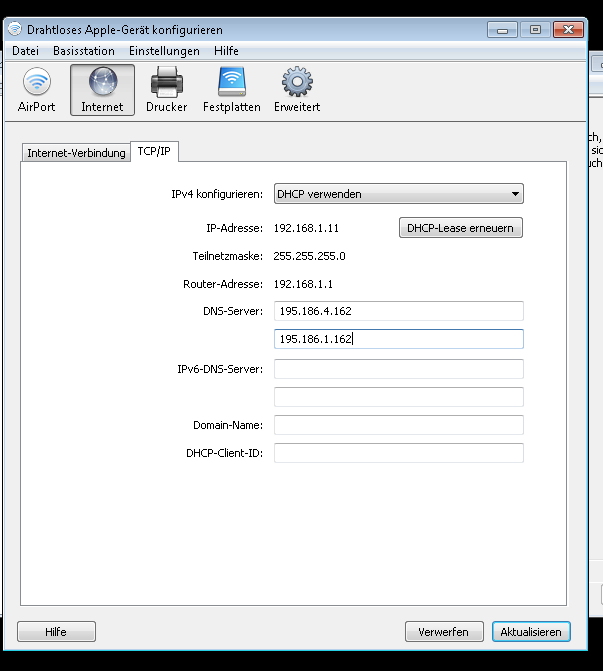Click the first DNS-Server field
603x671 pixels.
398,311
